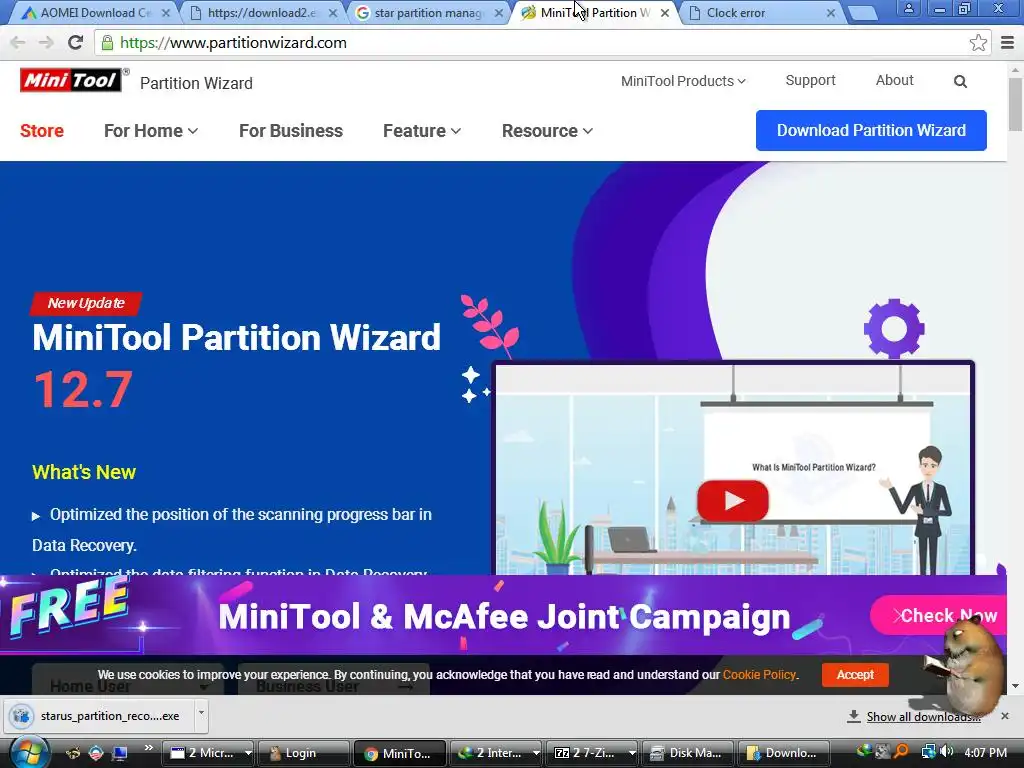Close the downloads bar
The width and height of the screenshot is (1024, 768).
tap(1005, 716)
